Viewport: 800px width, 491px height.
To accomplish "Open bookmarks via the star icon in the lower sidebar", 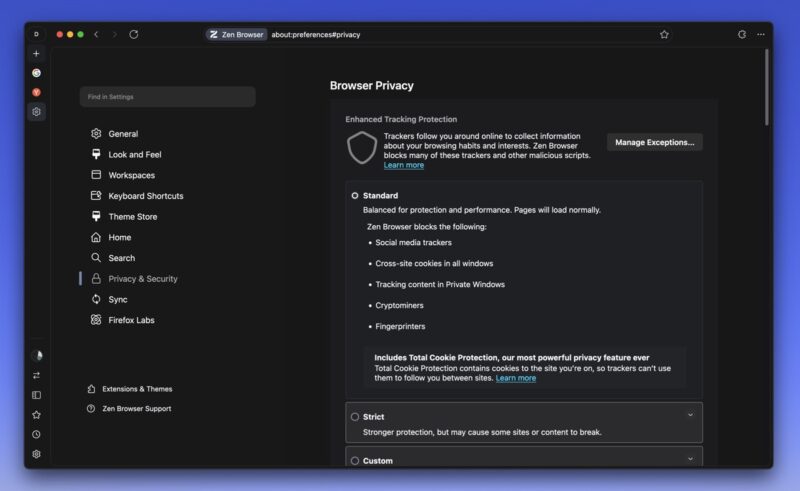I will click(x=36, y=414).
